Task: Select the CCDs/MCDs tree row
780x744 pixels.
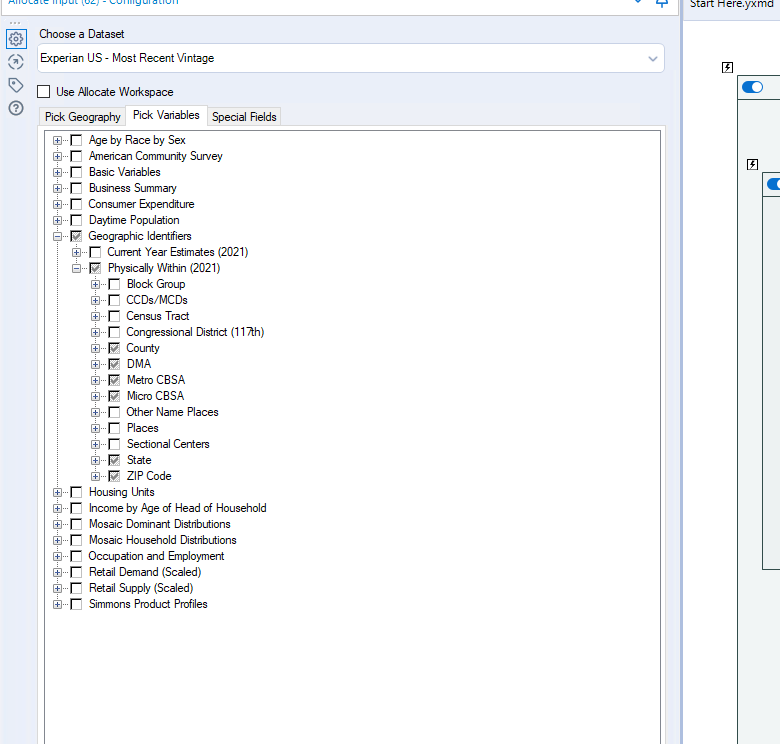Action: 157,300
